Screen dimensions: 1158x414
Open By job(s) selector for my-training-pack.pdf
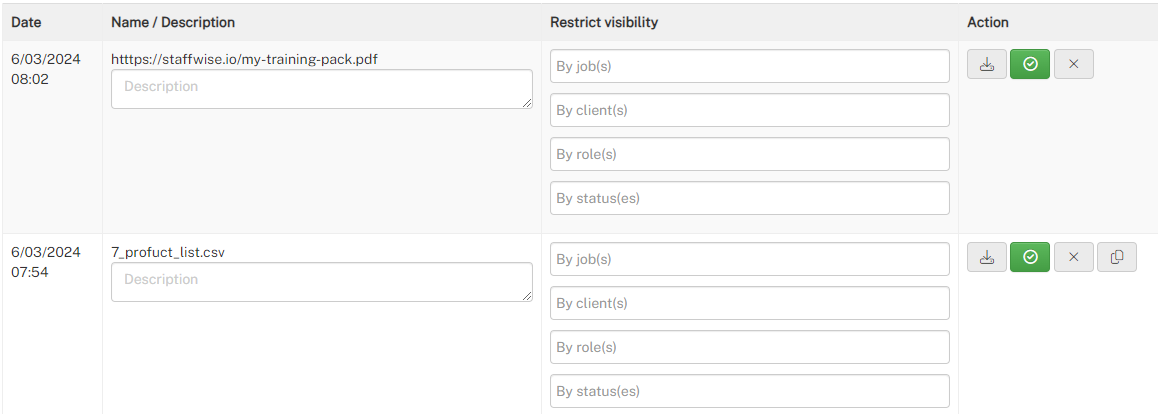coord(750,66)
